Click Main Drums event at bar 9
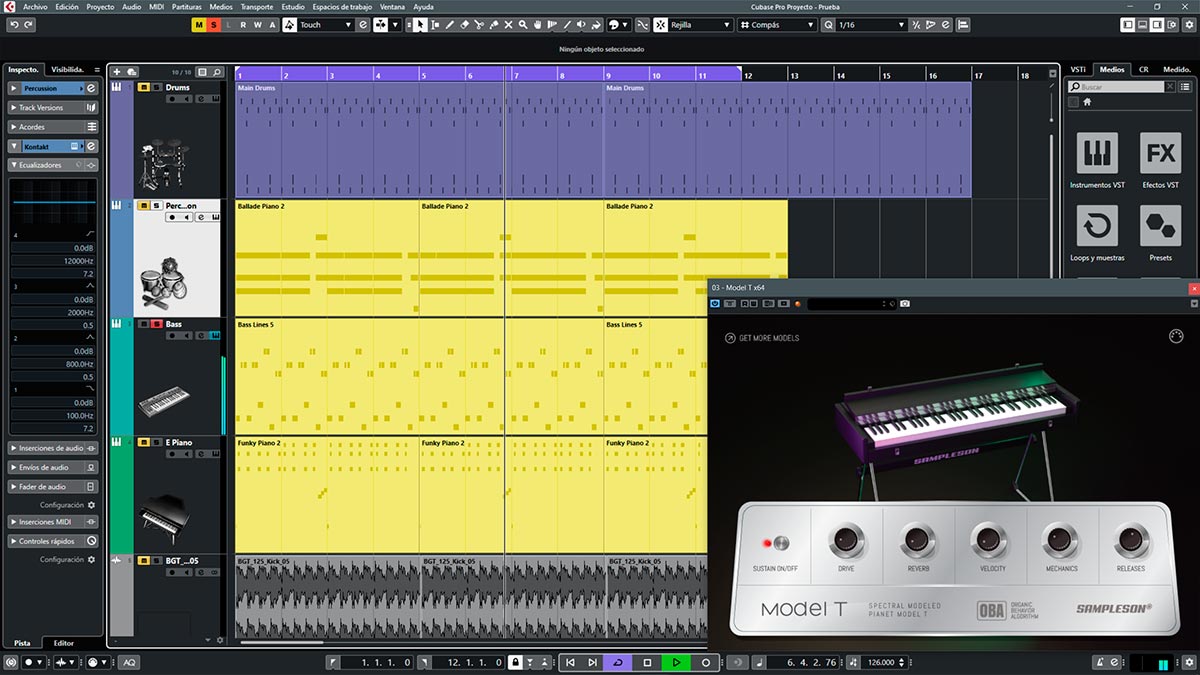Screen dimensions: 1200x675 click(x=787, y=139)
